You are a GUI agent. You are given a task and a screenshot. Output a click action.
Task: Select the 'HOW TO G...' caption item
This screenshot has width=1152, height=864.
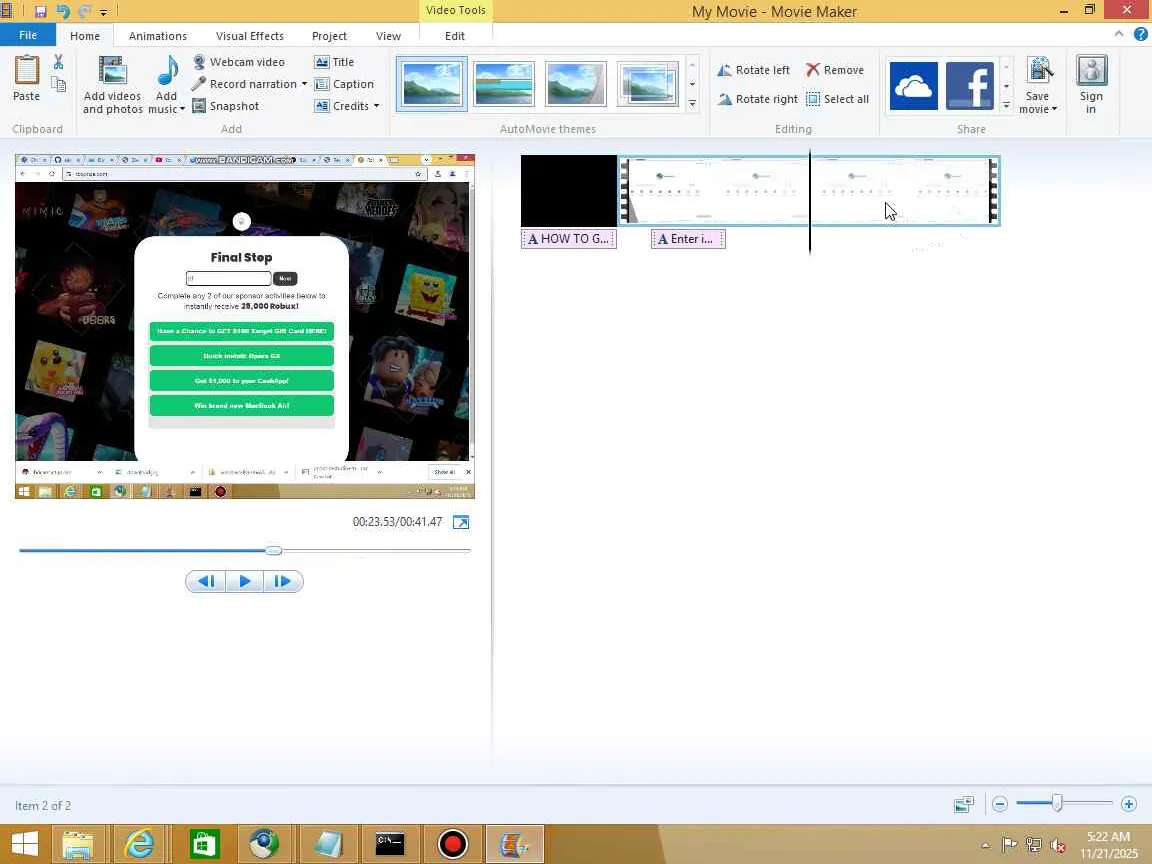click(x=569, y=239)
